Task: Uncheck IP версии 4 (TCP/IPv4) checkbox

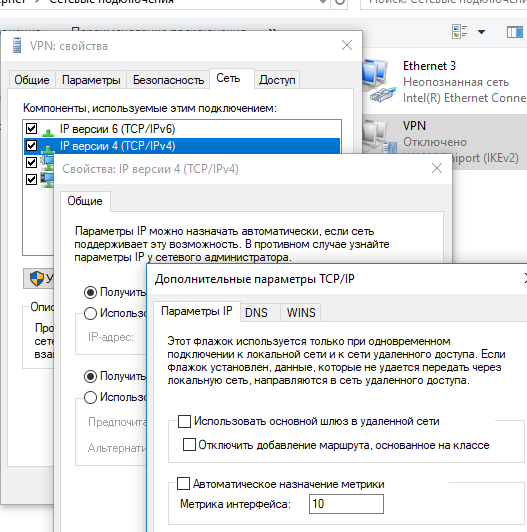Action: (x=31, y=146)
